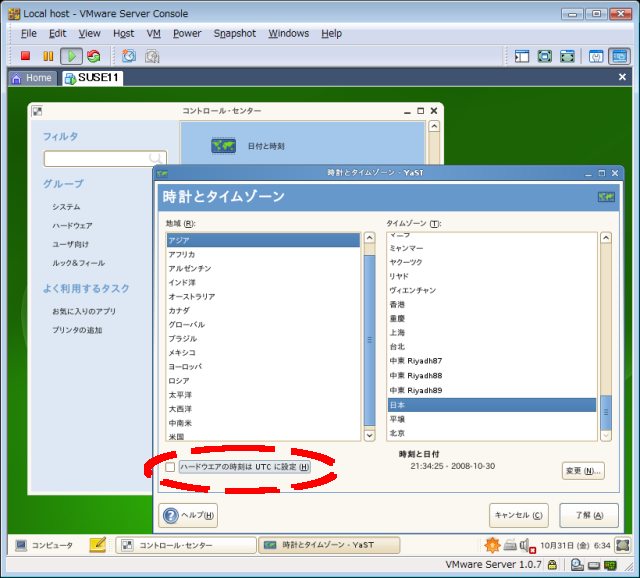This screenshot has width=640, height=578.
Task: Click the Control Center window menu icon
Action: pos(37,111)
